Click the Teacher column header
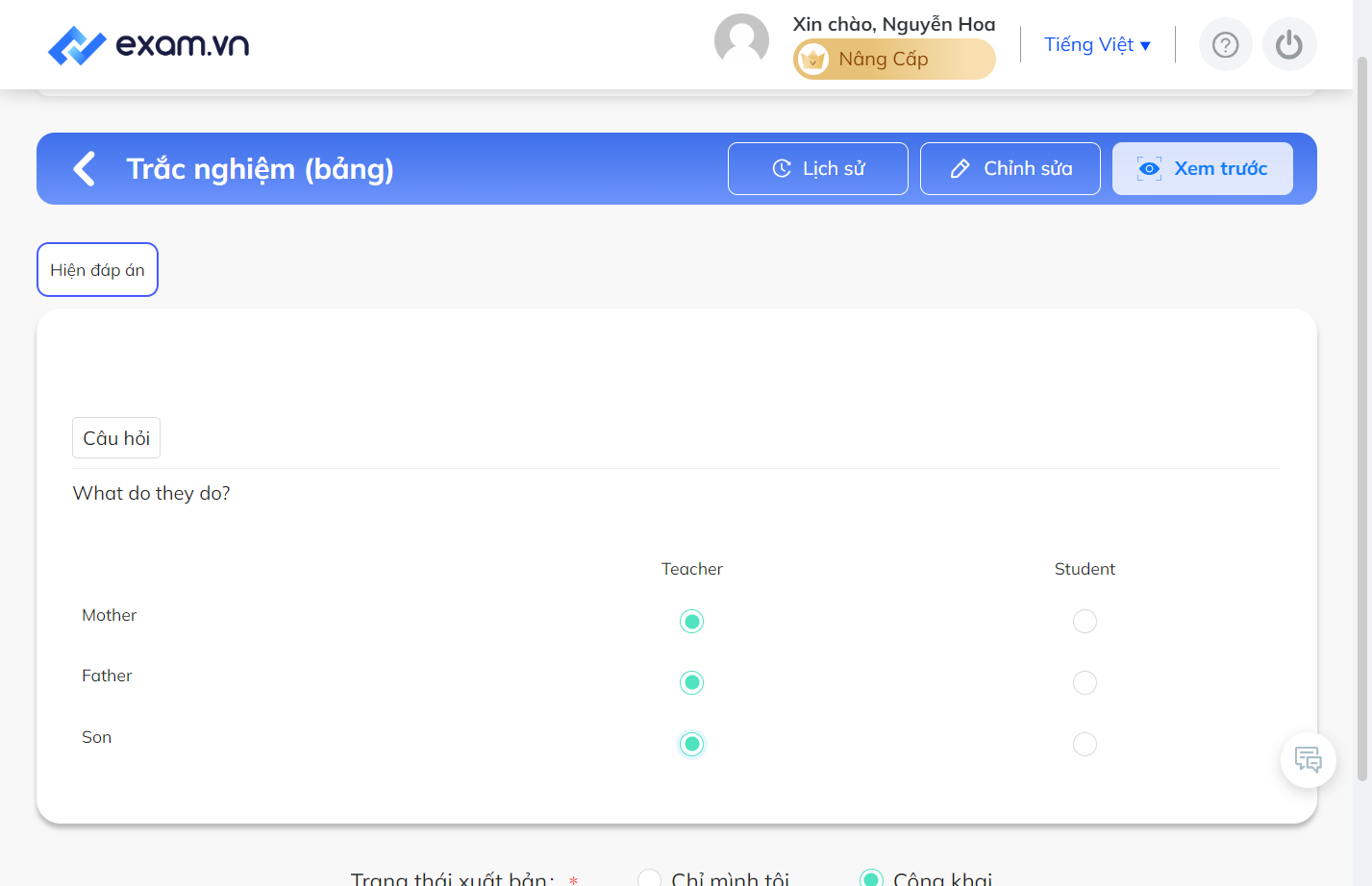 (691, 569)
